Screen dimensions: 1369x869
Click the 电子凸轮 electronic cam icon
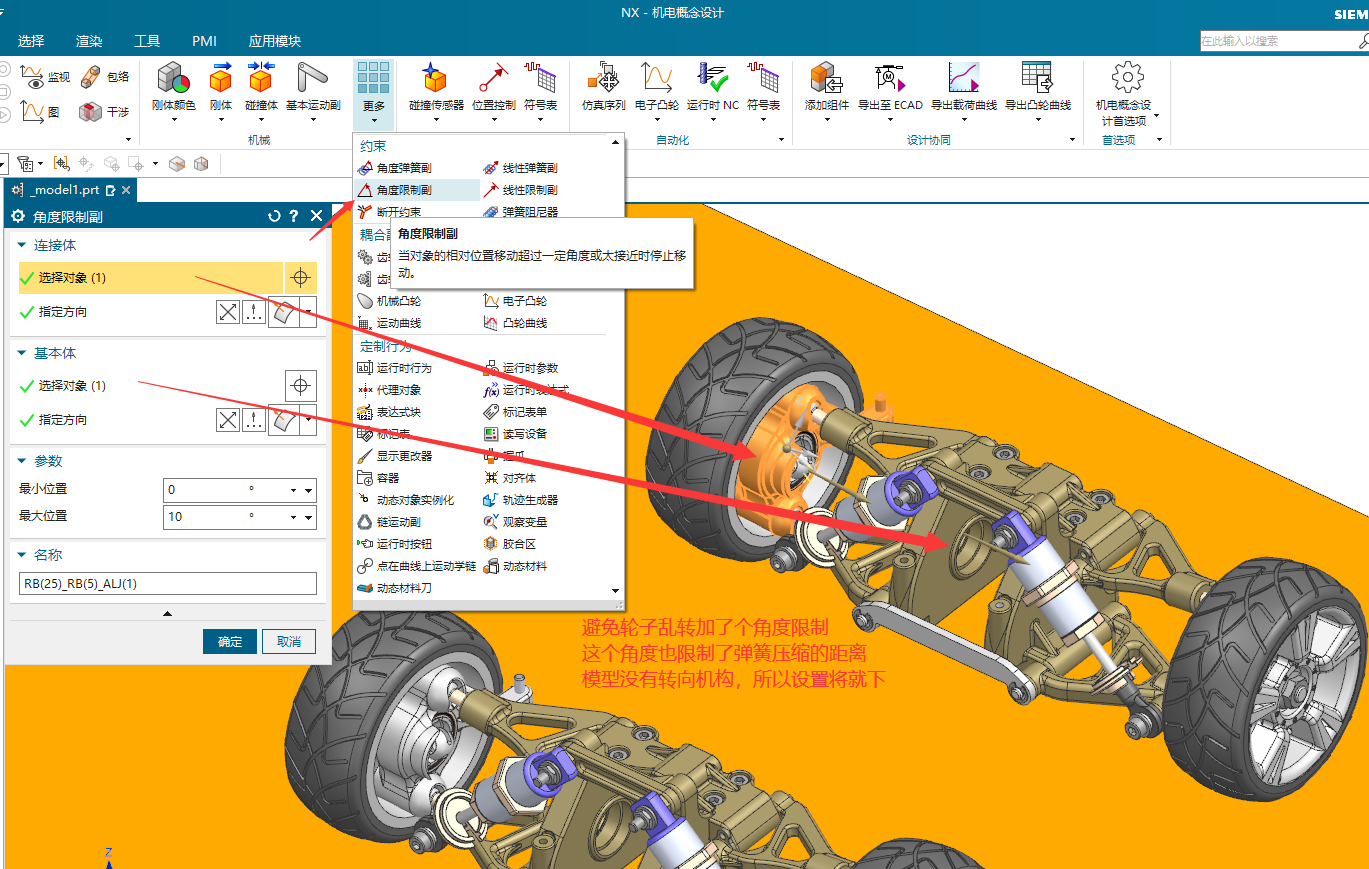click(x=657, y=78)
